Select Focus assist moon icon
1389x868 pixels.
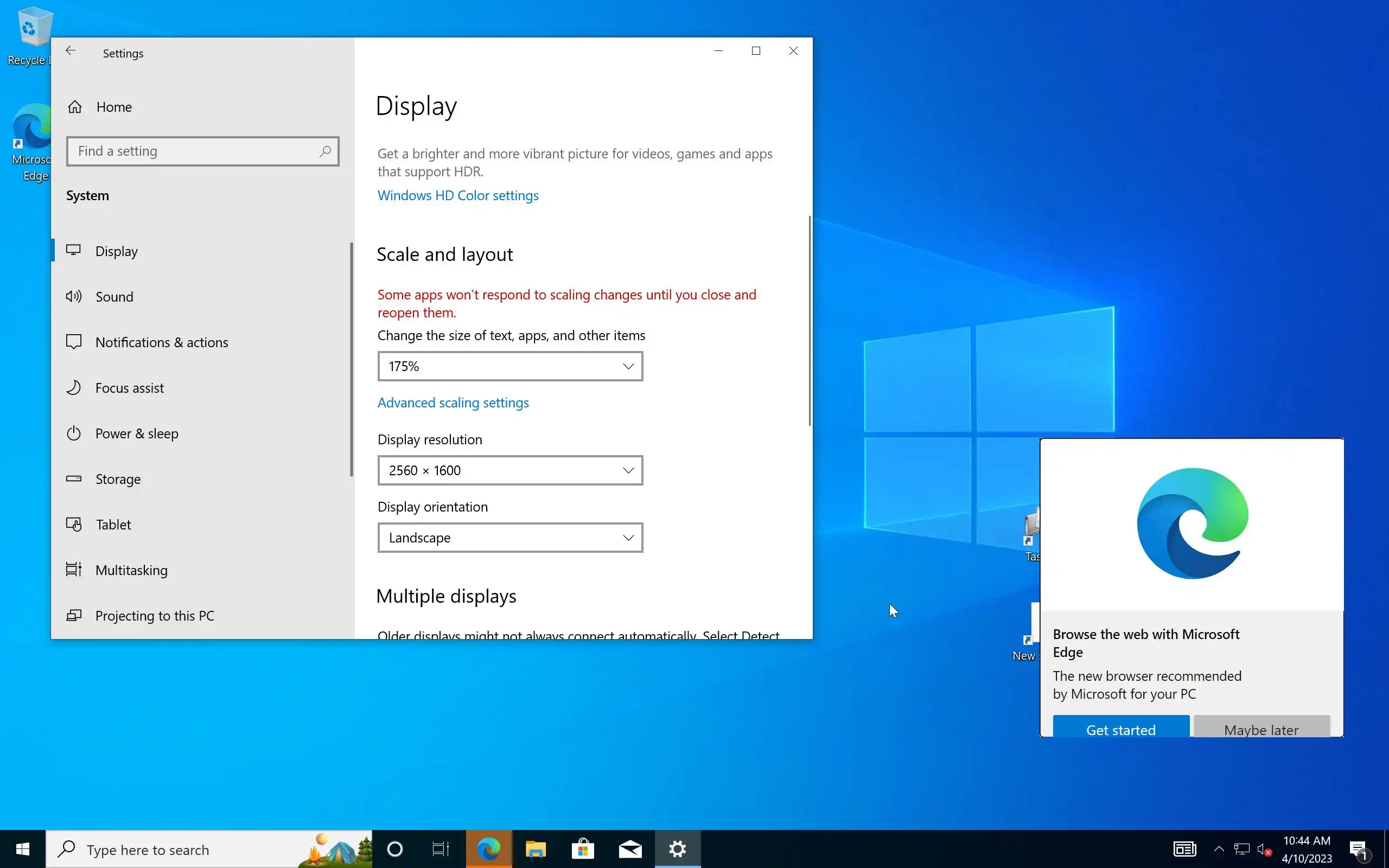pyautogui.click(x=74, y=387)
